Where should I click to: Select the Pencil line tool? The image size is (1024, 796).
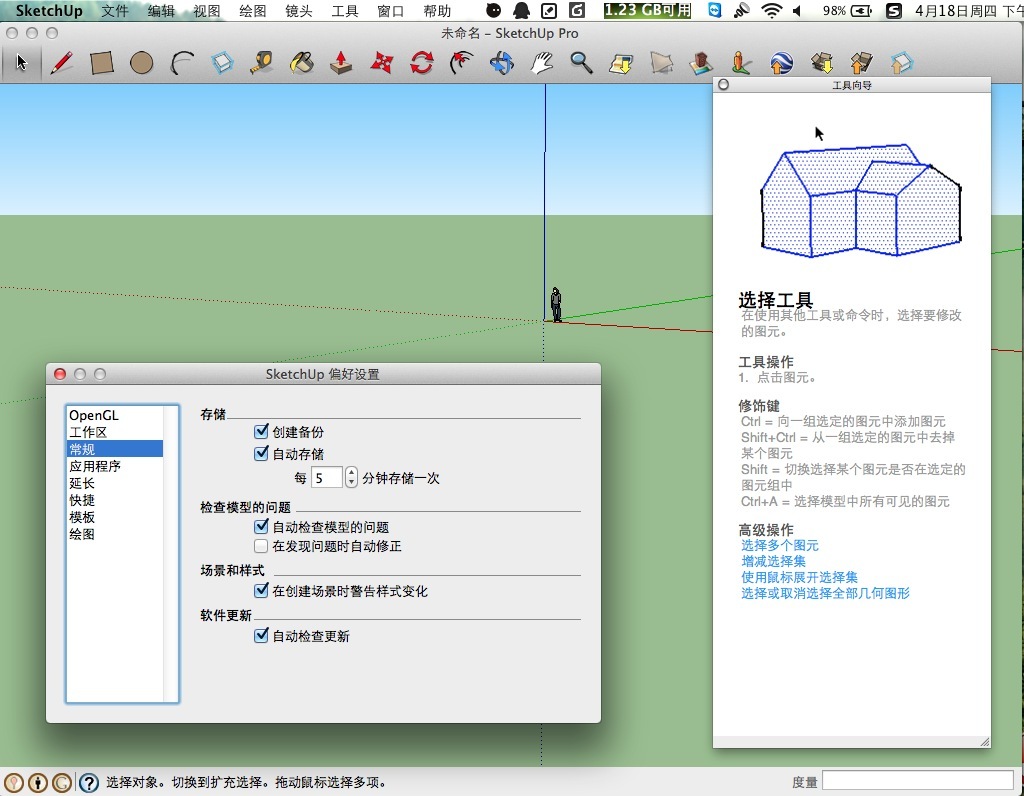point(61,63)
